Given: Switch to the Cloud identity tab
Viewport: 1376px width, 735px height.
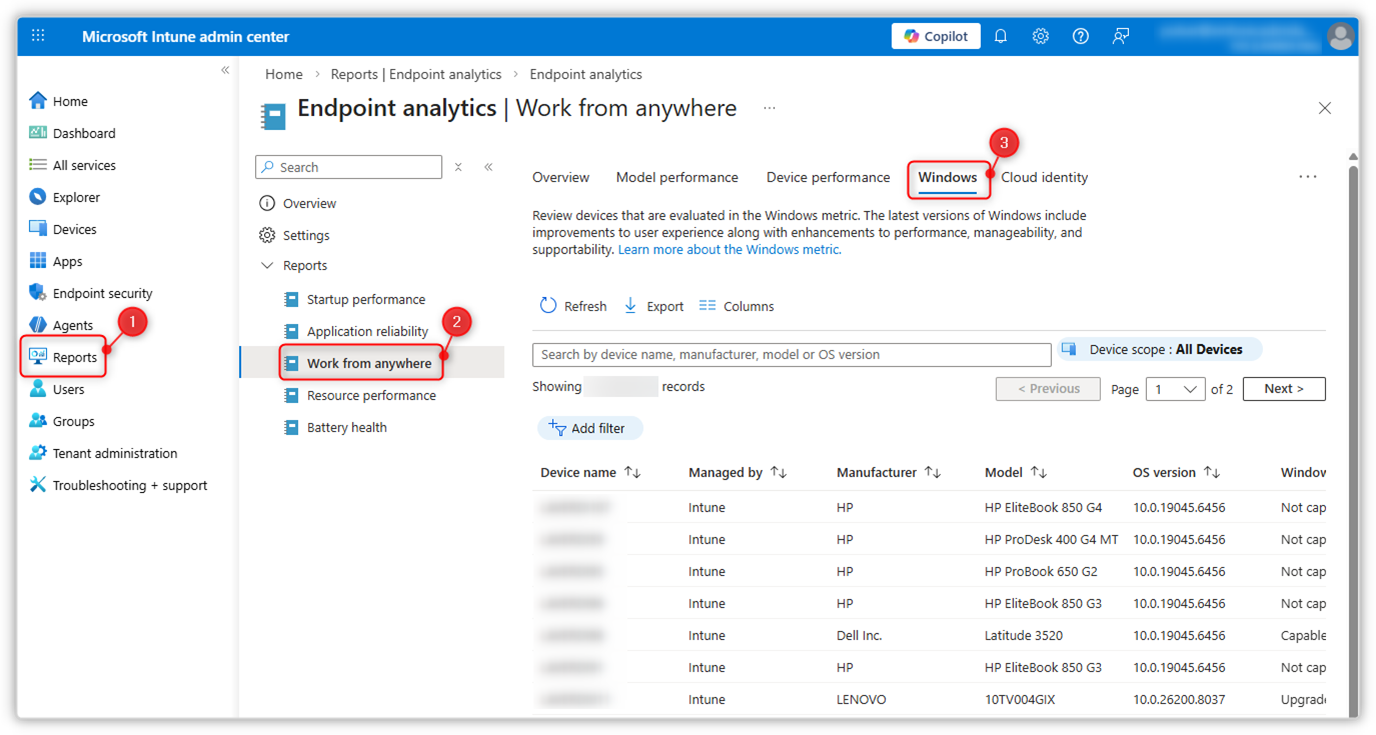Looking at the screenshot, I should [1044, 177].
